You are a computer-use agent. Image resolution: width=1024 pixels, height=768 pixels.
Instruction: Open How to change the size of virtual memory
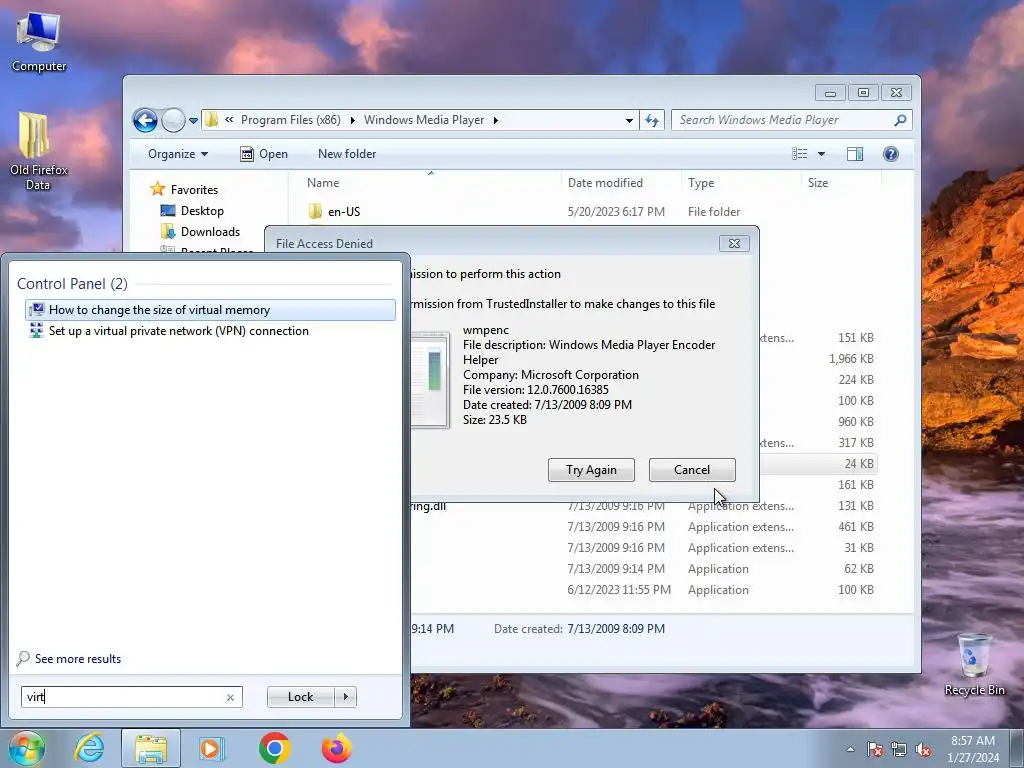pos(210,310)
